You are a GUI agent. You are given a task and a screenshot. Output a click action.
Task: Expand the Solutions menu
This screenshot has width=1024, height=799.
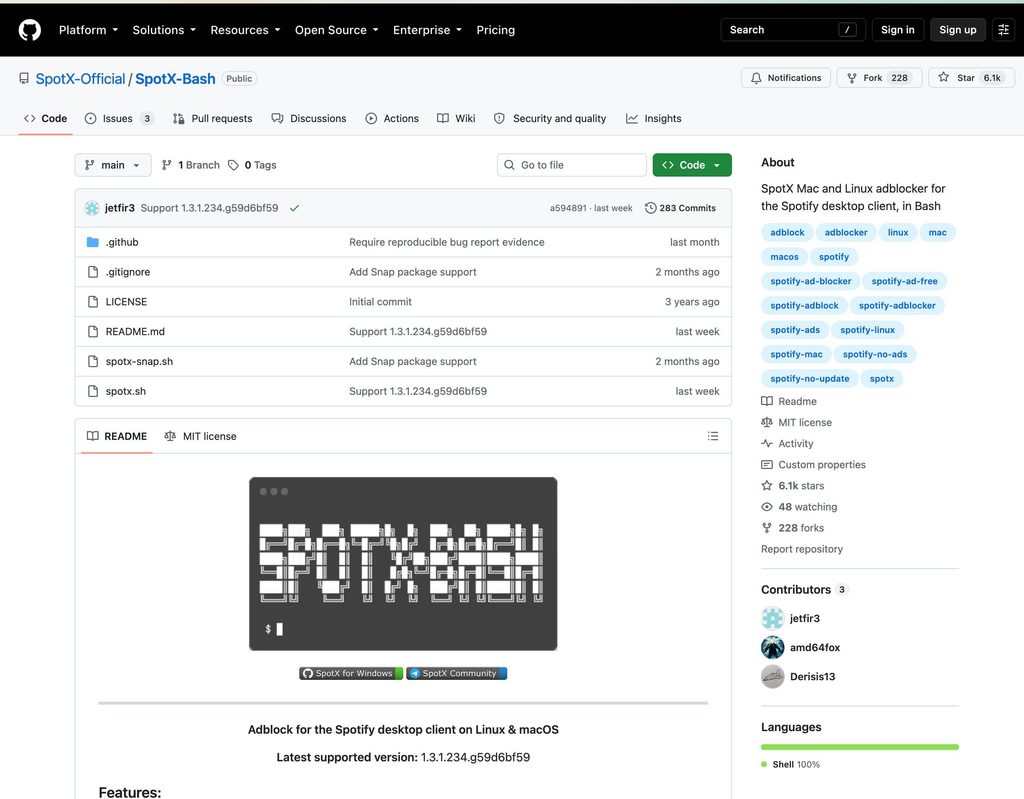[x=164, y=30]
